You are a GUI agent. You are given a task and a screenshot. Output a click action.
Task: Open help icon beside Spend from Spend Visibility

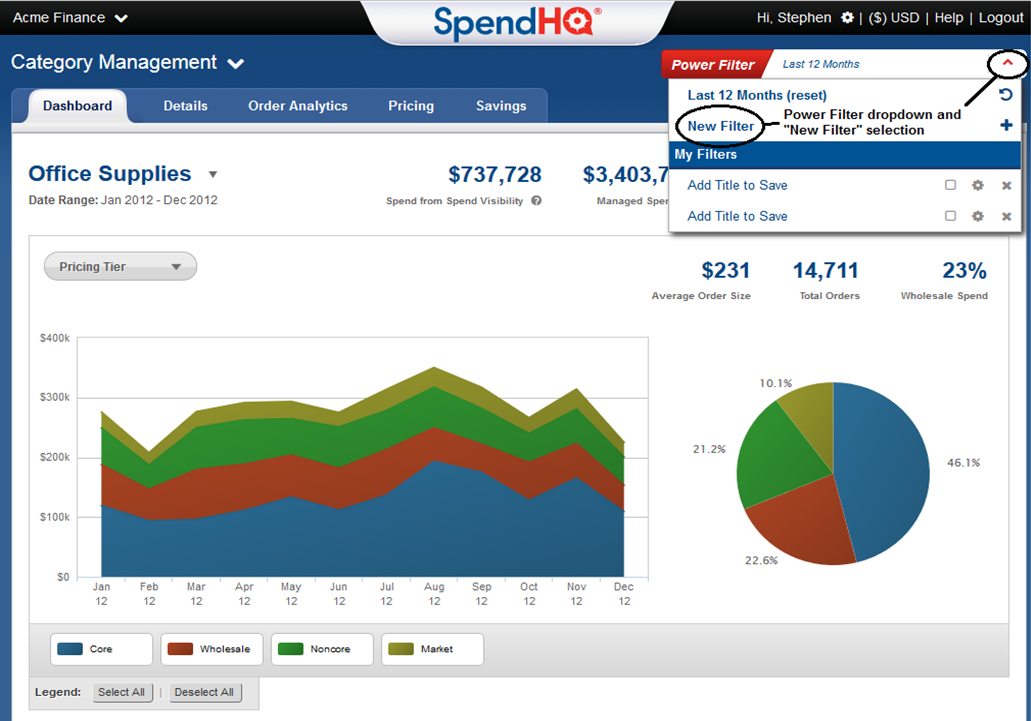click(537, 200)
